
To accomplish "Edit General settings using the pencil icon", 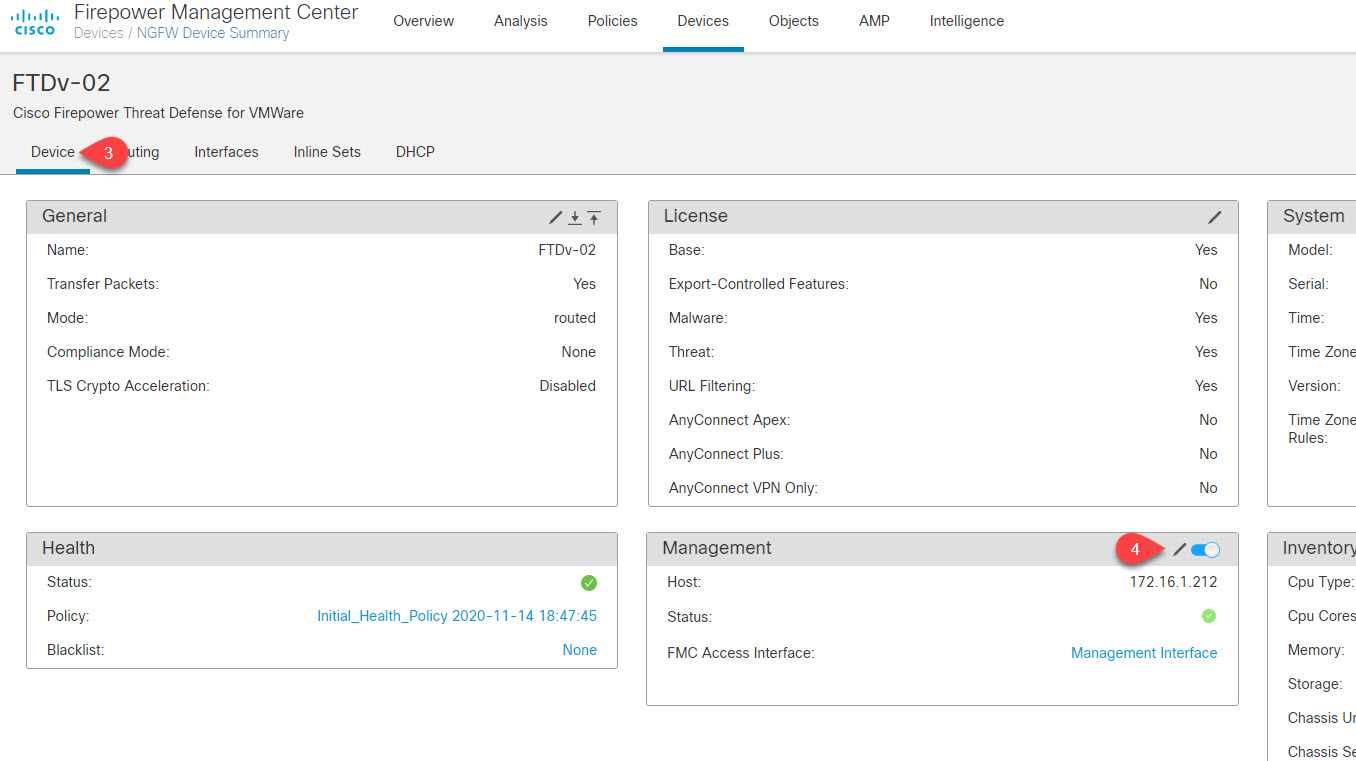I will (x=556, y=217).
